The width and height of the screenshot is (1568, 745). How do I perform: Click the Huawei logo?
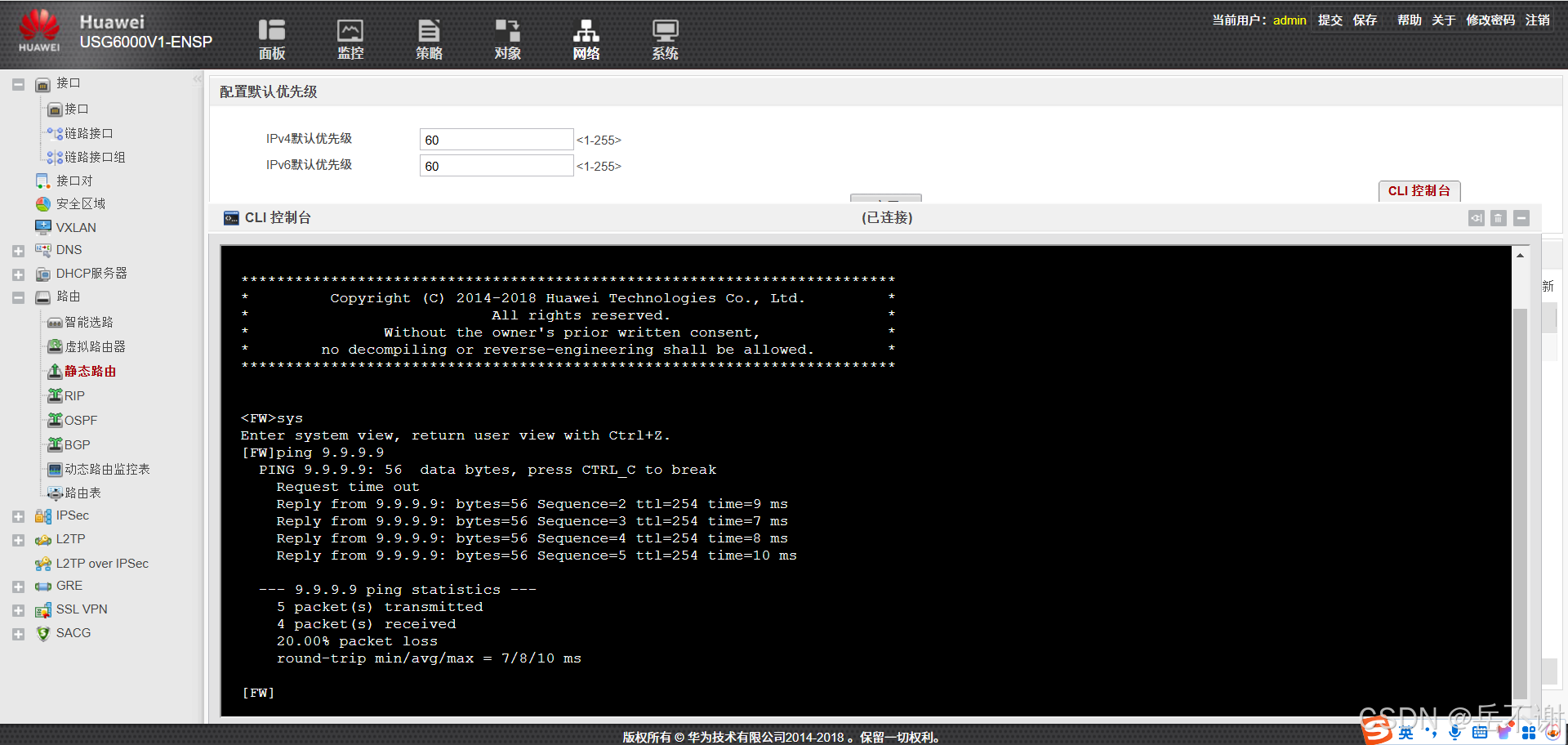(39, 31)
